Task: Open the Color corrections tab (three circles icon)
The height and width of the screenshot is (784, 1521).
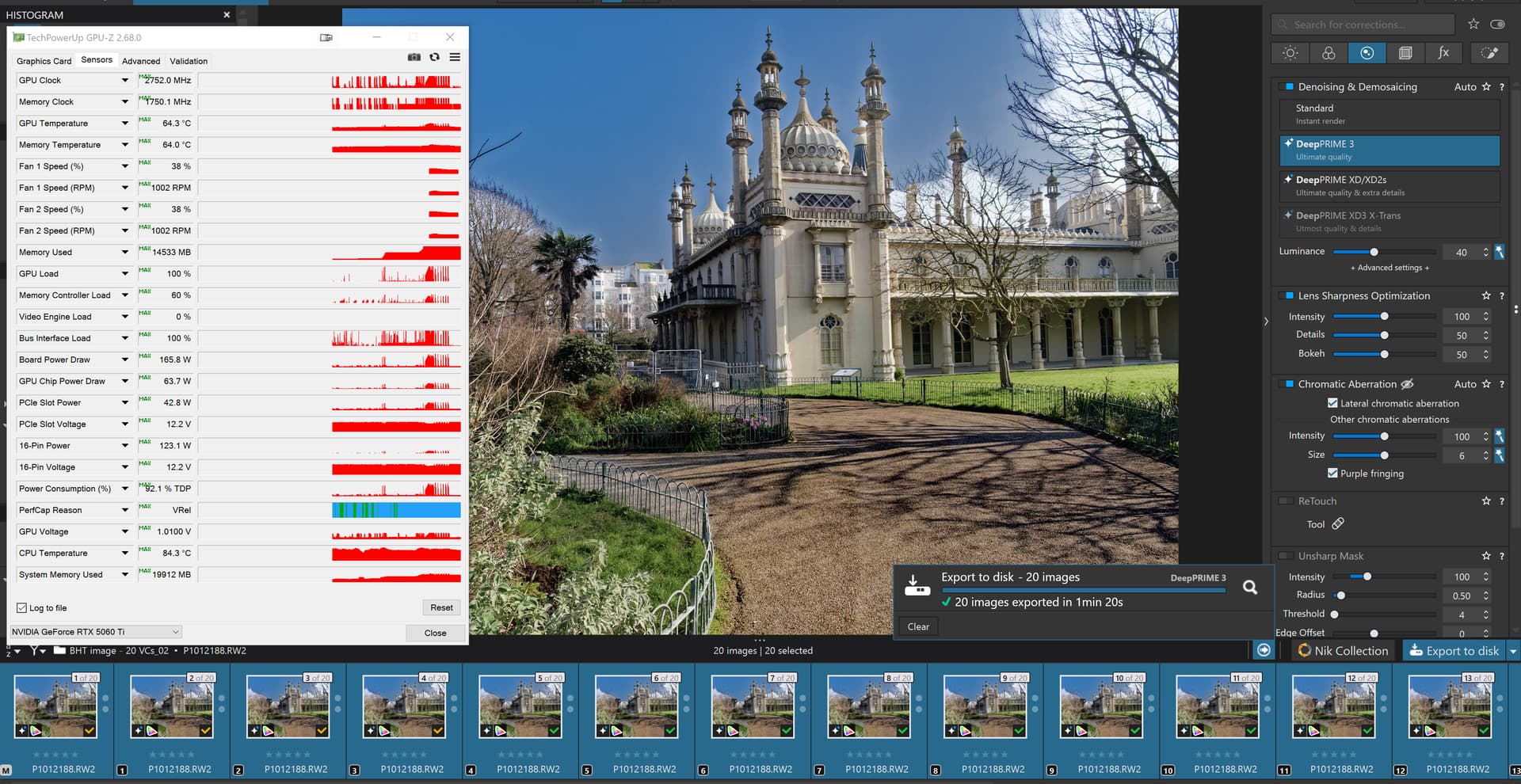Action: [x=1328, y=53]
